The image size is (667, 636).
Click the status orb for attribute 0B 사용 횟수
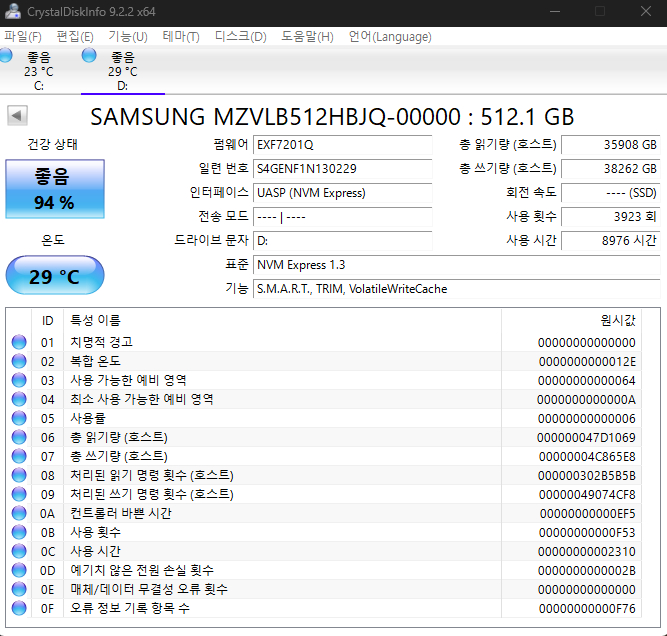click(x=19, y=532)
